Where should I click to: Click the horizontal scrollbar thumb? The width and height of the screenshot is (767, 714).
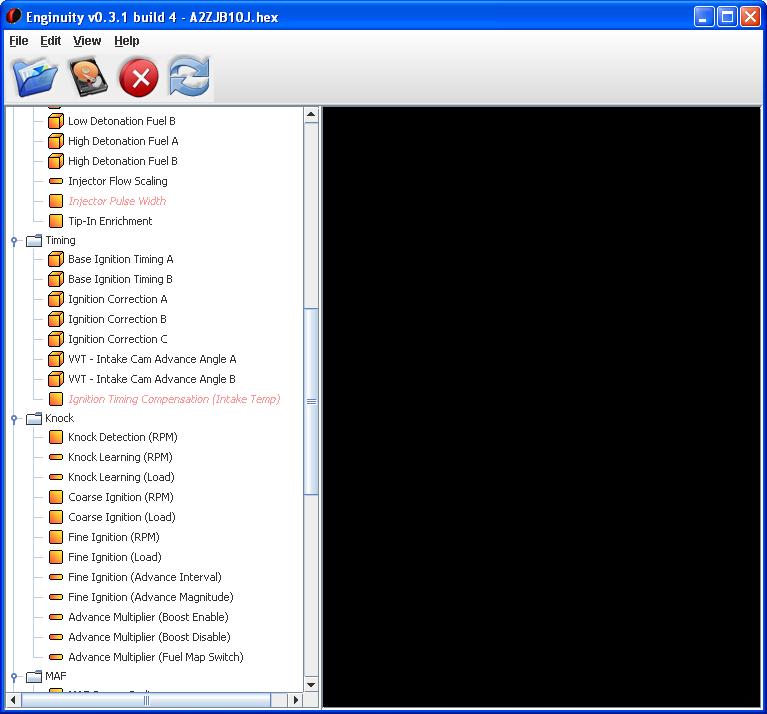coord(146,700)
